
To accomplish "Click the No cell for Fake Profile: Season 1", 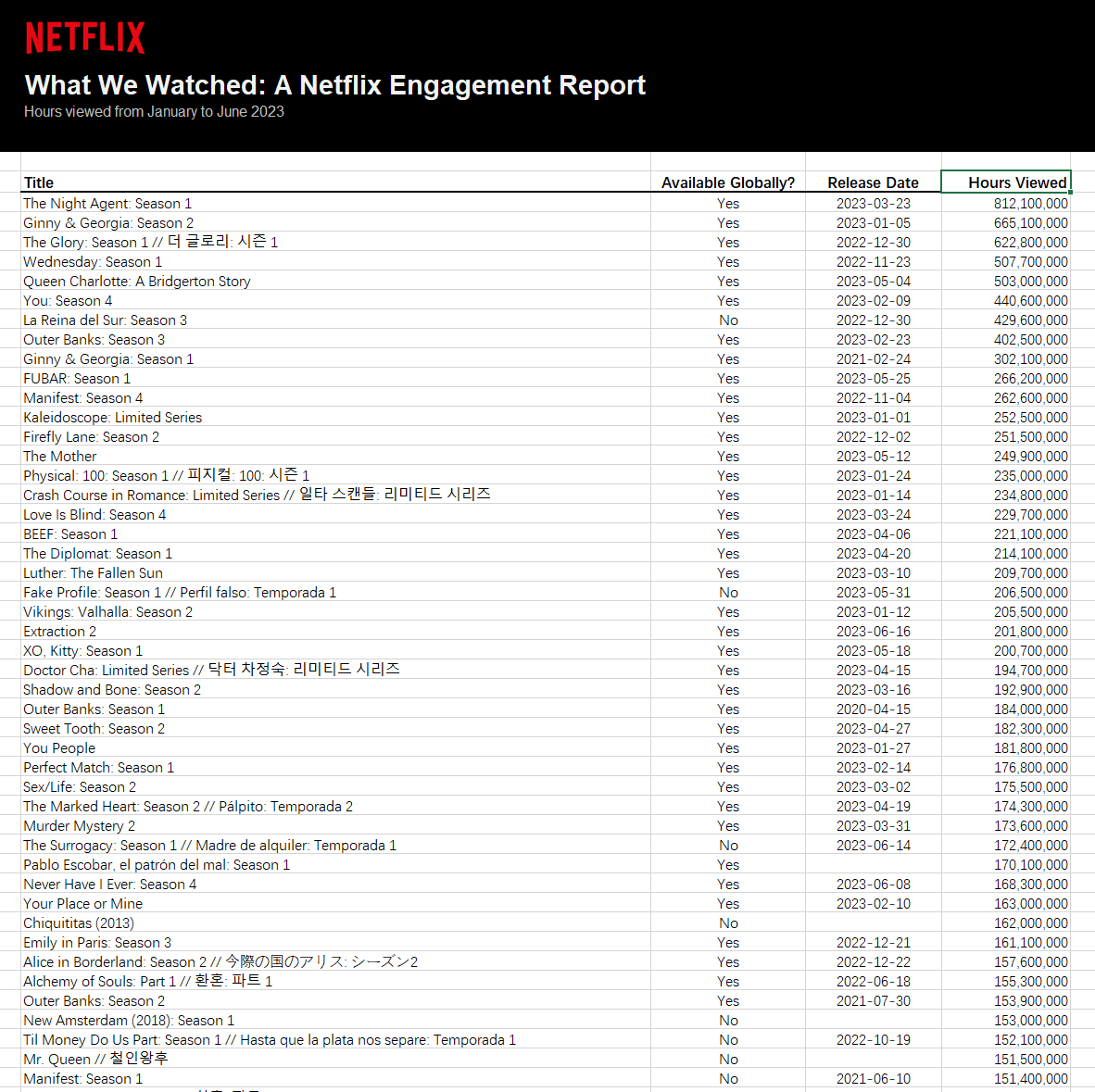I will tap(728, 592).
